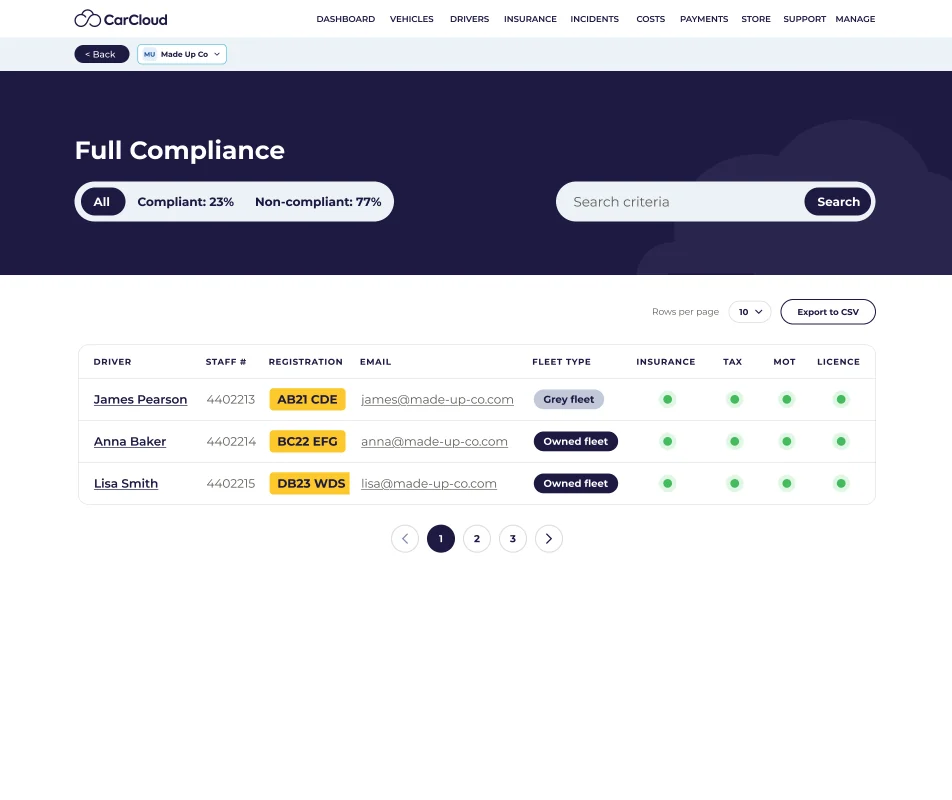The image size is (952, 800).
Task: Click Anna Baker's licence status dot
Action: (x=840, y=441)
